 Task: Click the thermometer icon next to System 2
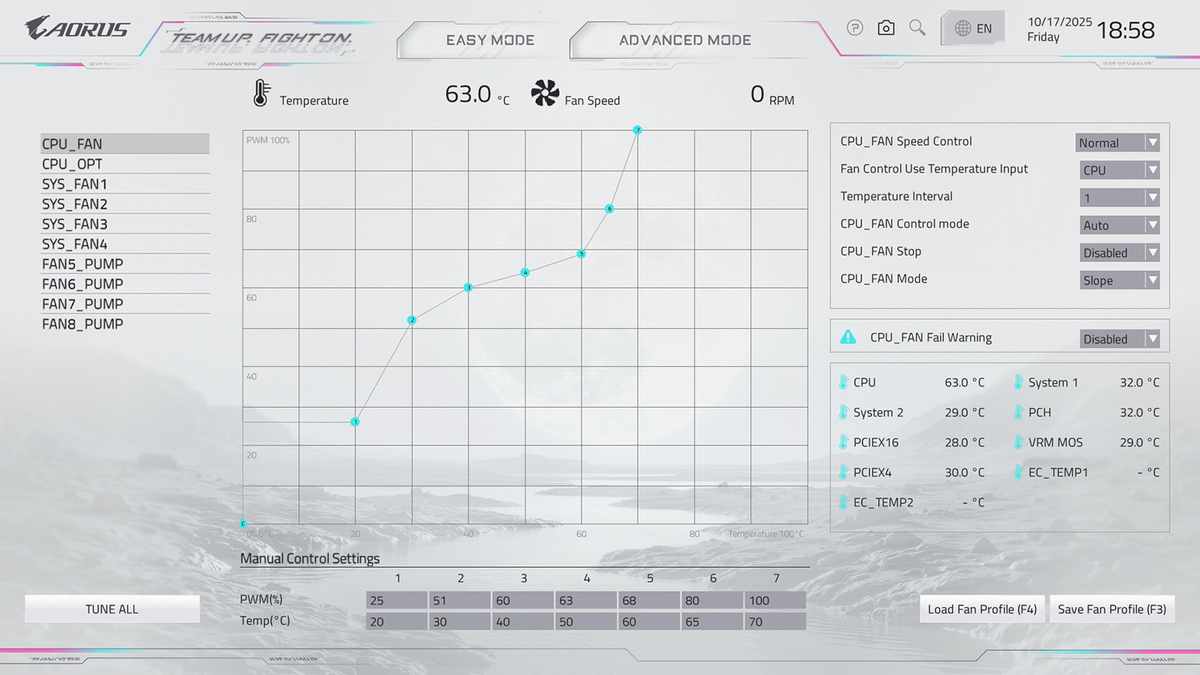[843, 412]
